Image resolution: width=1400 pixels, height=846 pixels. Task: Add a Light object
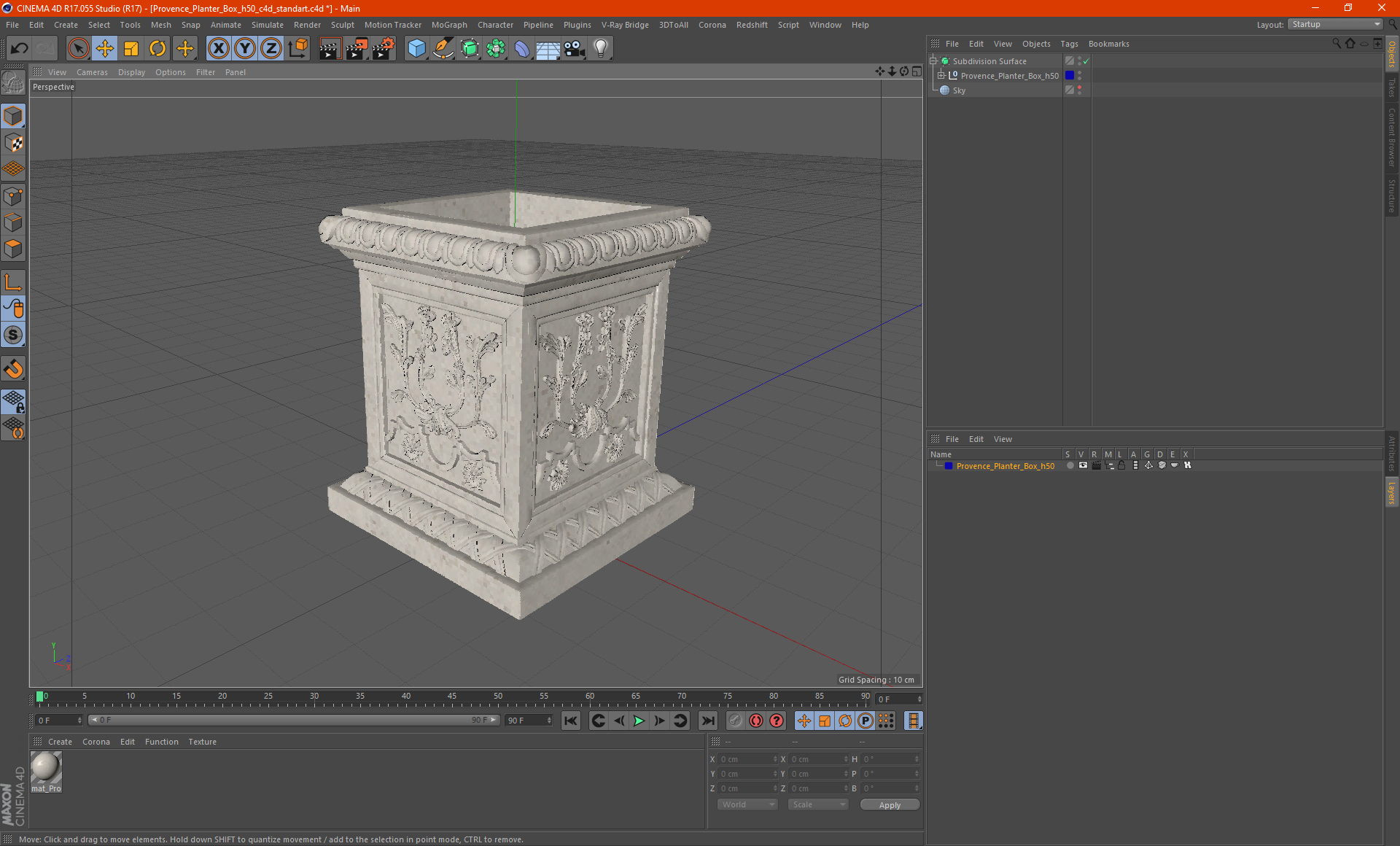600,49
